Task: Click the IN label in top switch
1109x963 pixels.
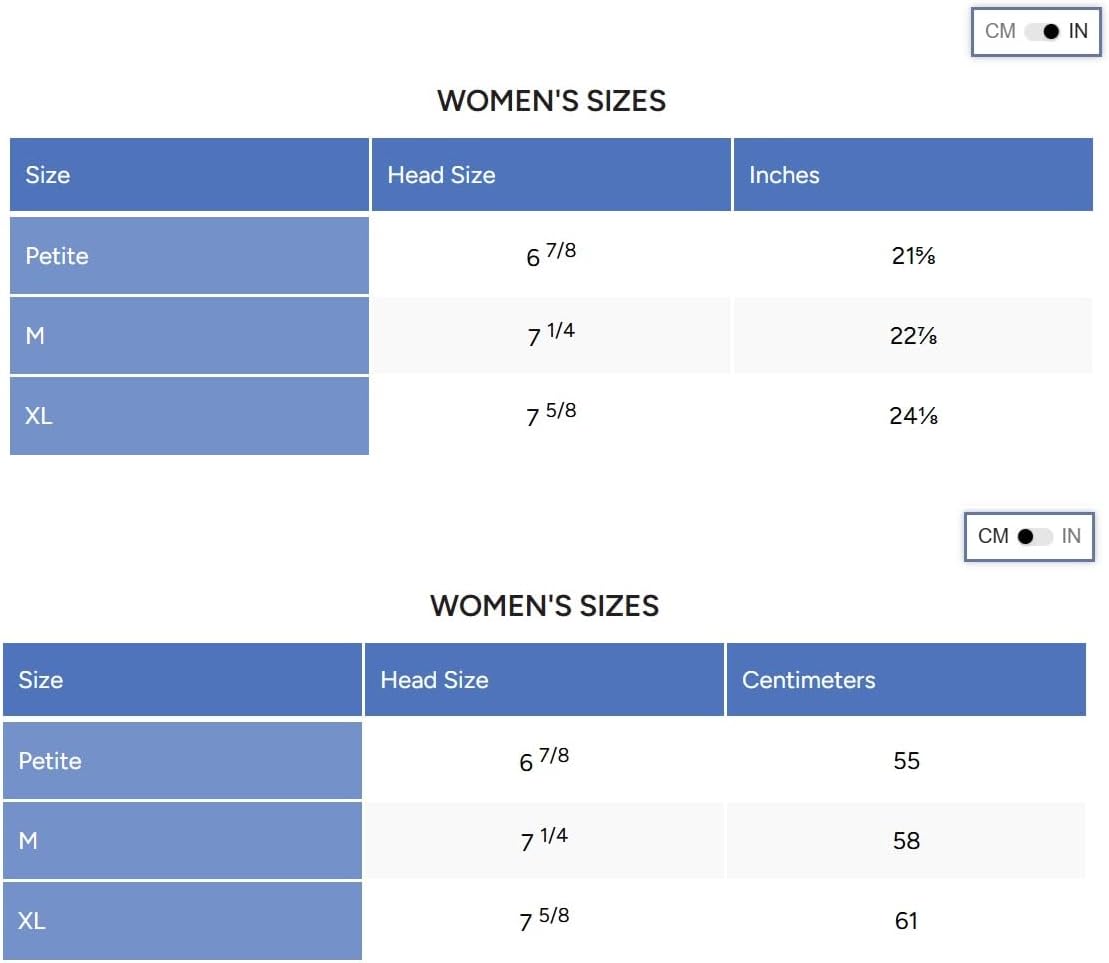Action: (x=1078, y=31)
